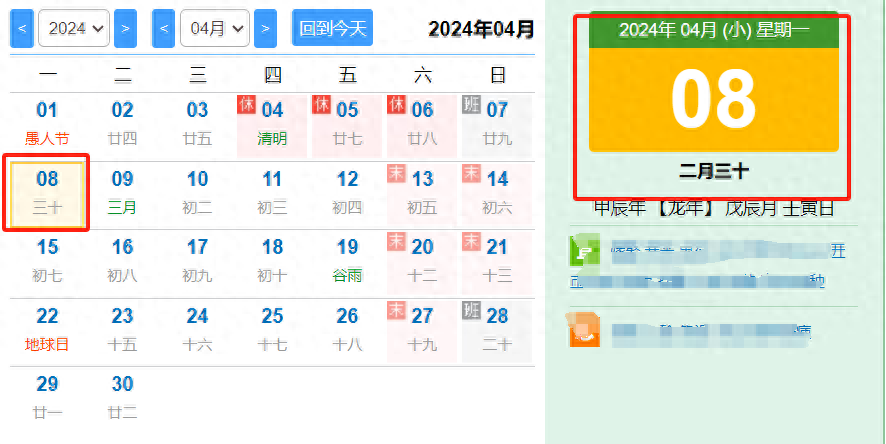Select date 09 三月

click(x=122, y=194)
